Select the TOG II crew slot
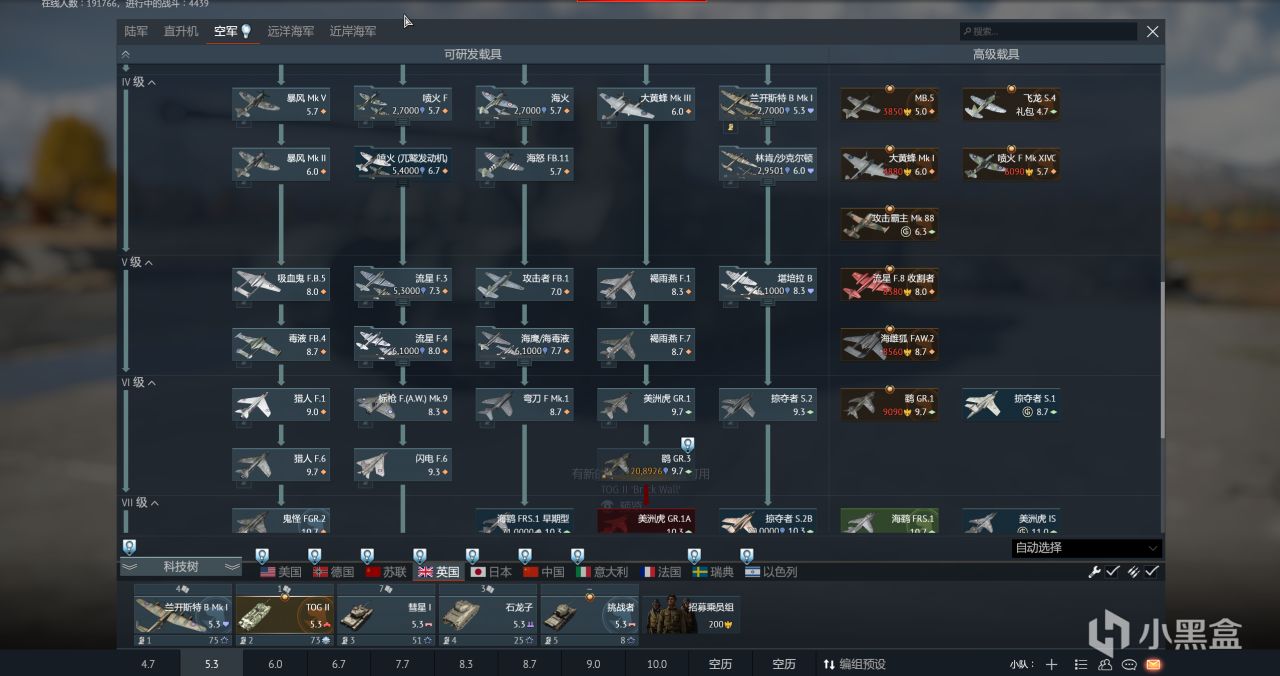Image resolution: width=1280 pixels, height=676 pixels. coord(285,616)
